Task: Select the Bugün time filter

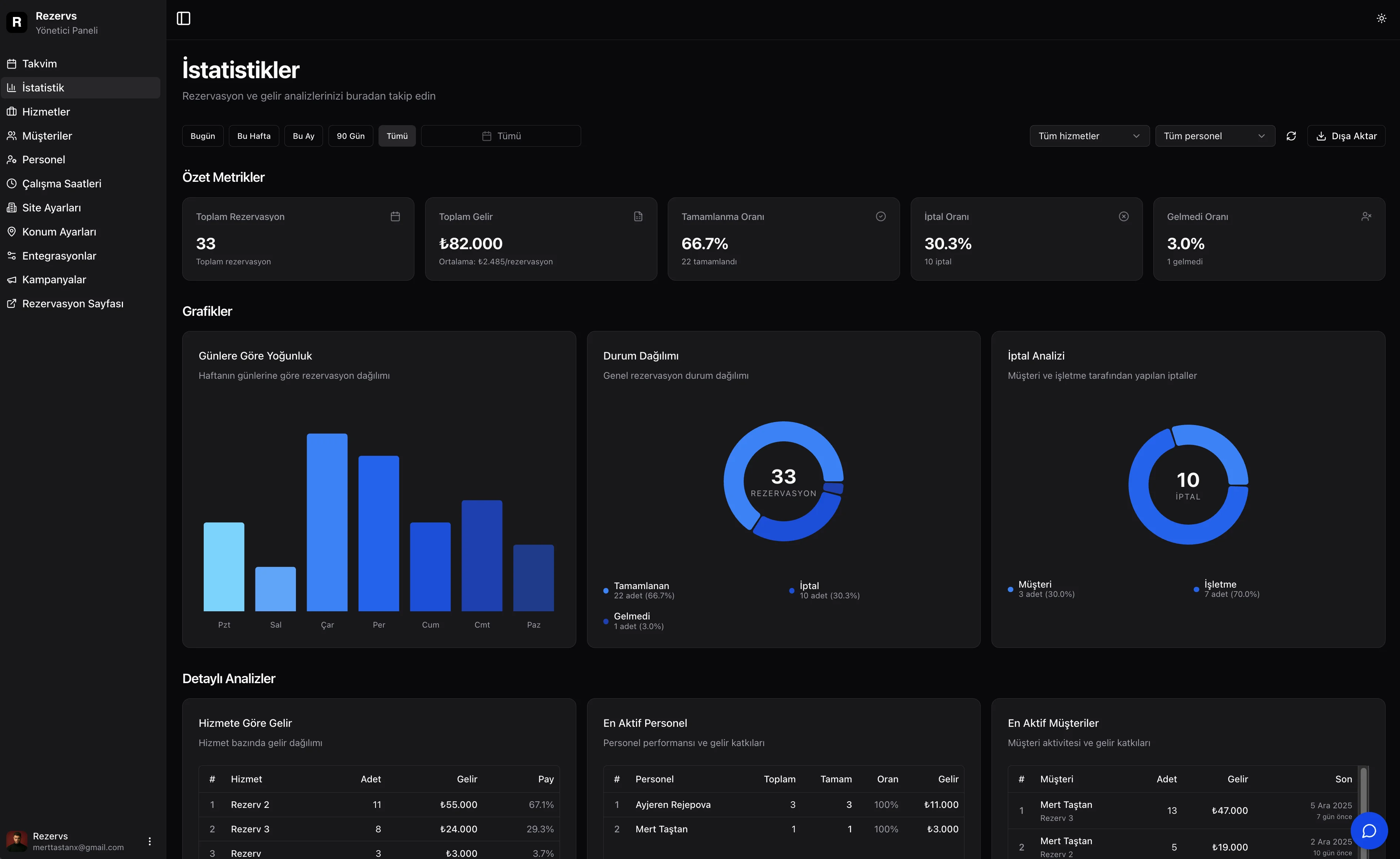Action: [202, 135]
